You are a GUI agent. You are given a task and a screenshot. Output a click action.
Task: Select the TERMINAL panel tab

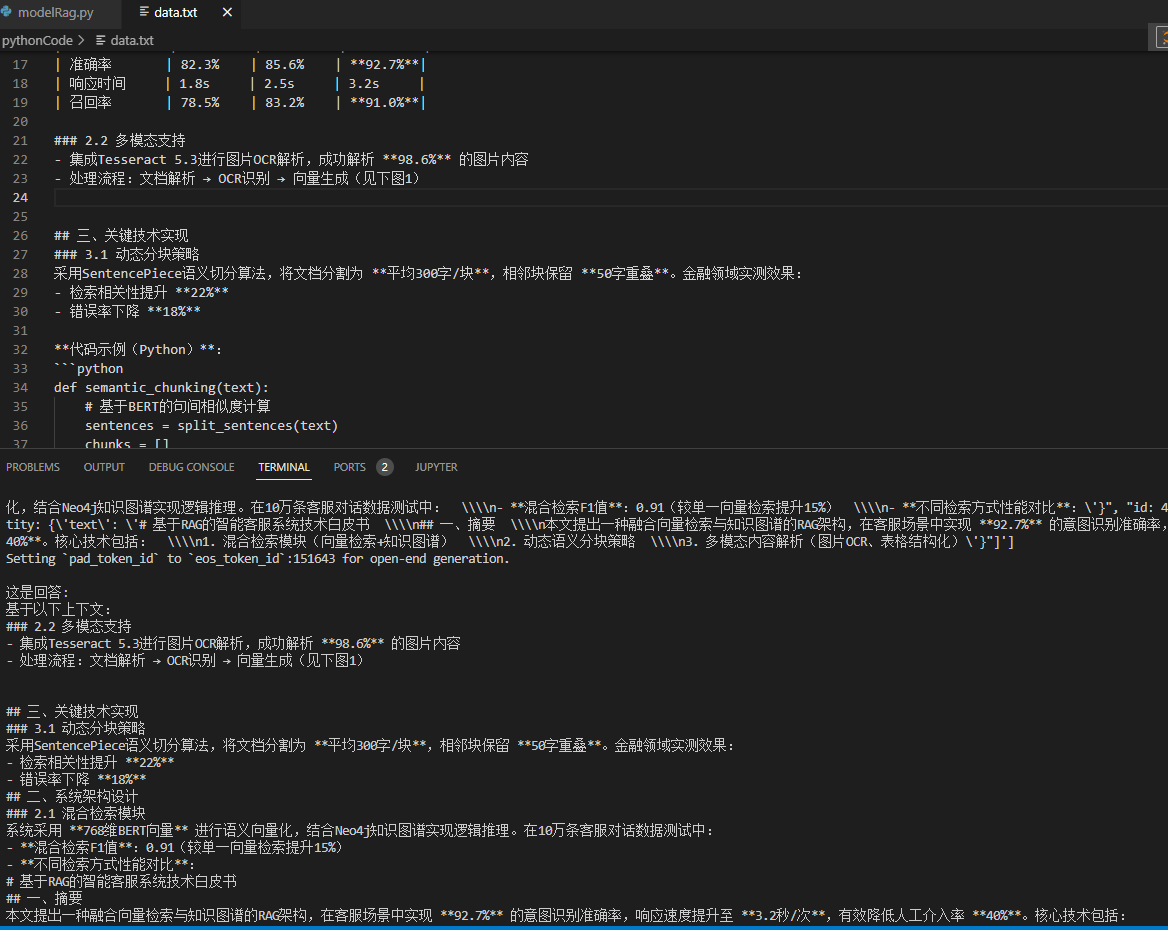tap(284, 467)
